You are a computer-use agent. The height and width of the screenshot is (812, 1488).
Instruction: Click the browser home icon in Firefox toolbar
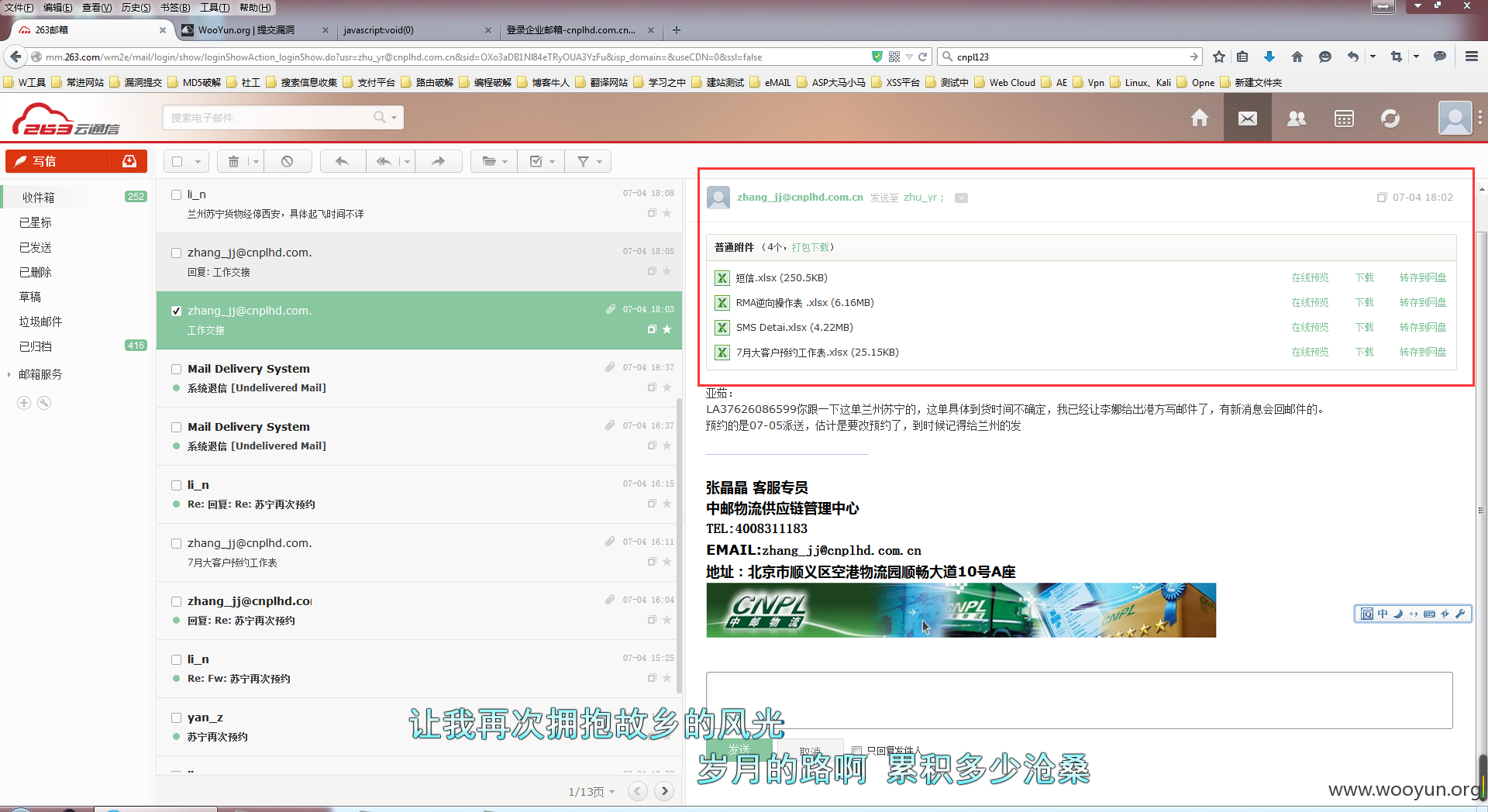(1297, 57)
